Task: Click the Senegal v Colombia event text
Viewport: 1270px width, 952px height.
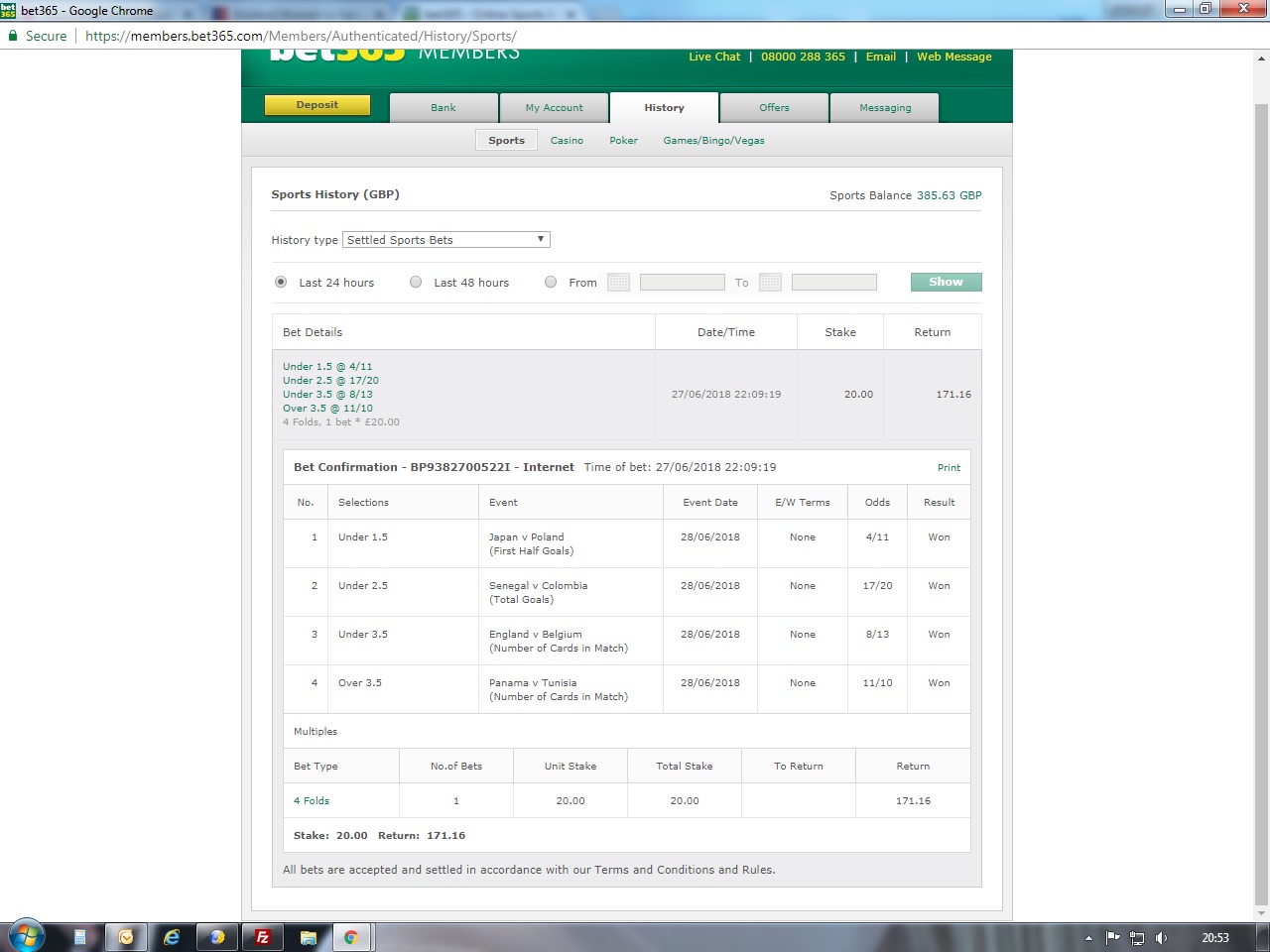Action: point(538,586)
